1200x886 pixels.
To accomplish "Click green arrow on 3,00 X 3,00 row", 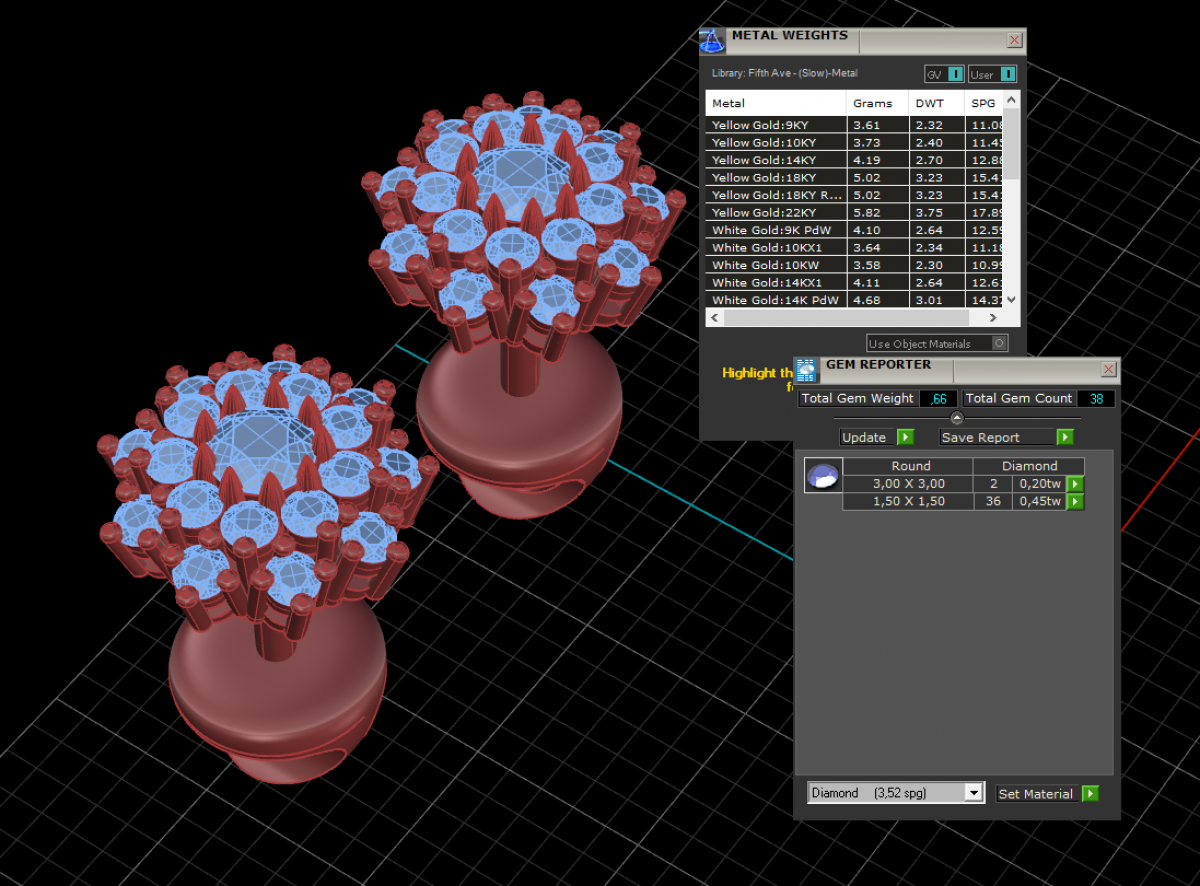I will pos(1075,484).
